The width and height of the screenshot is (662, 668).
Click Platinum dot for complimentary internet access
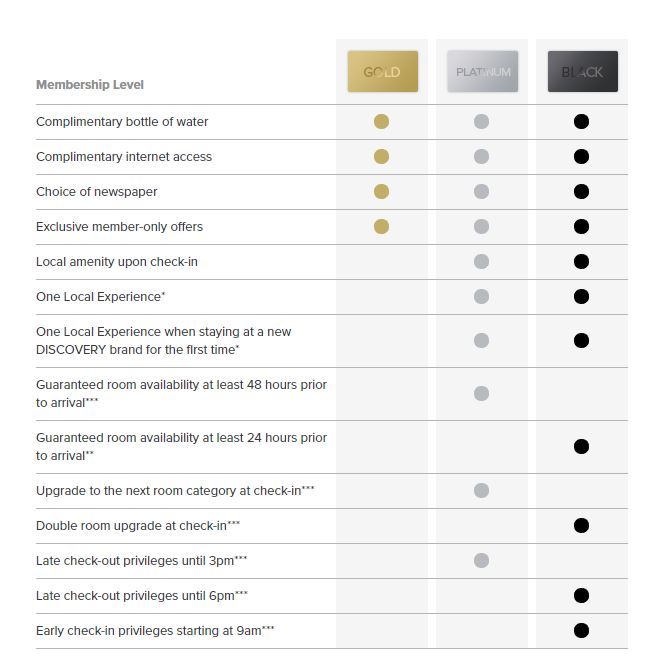pyautogui.click(x=481, y=157)
